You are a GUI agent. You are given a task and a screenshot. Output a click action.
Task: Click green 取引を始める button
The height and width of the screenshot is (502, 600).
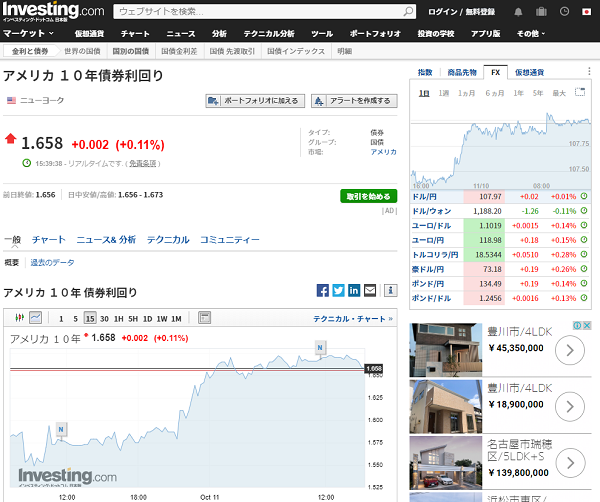[x=368, y=196]
